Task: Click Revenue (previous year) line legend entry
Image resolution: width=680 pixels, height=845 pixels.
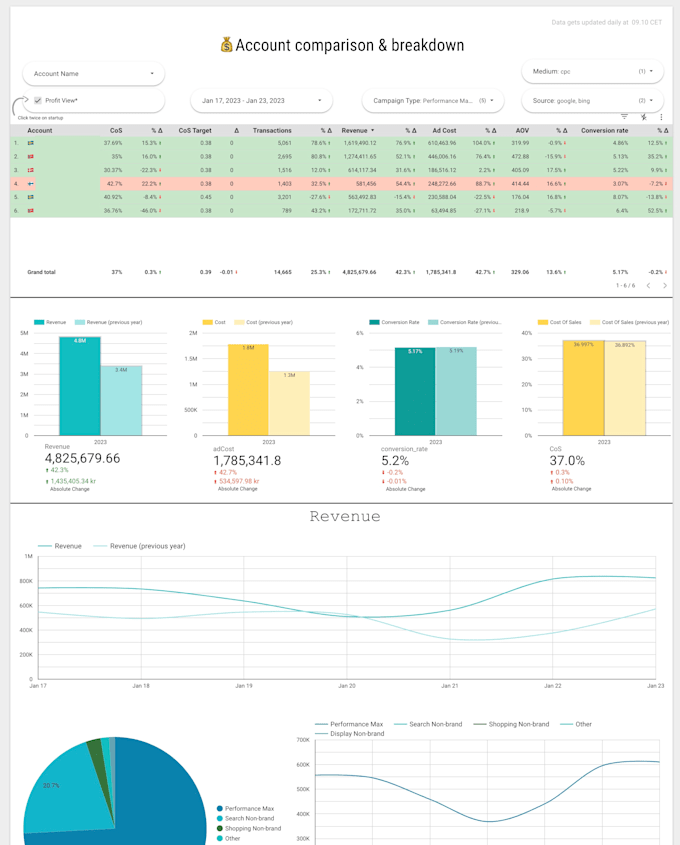Action: coord(139,546)
